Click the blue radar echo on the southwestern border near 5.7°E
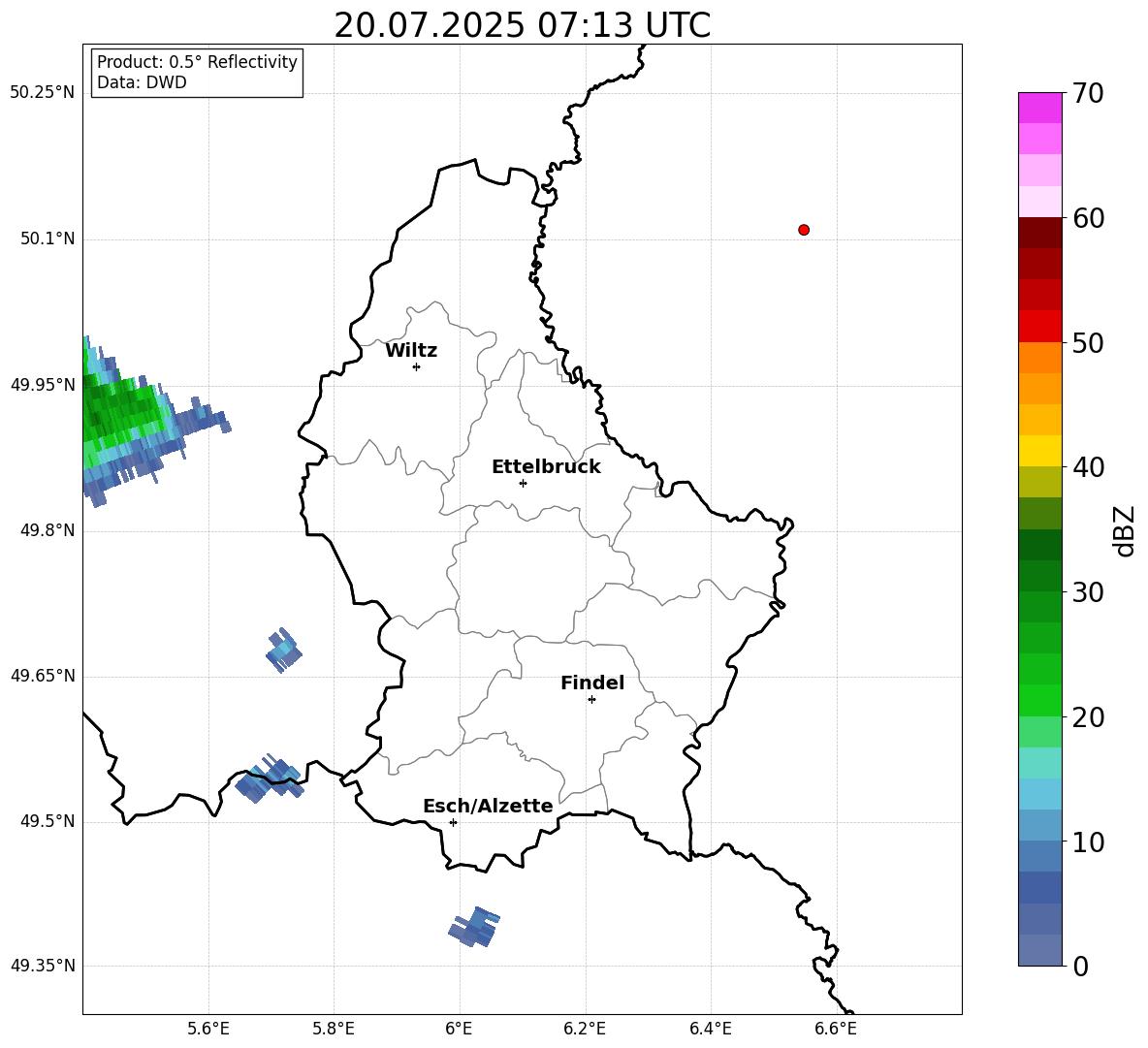The image size is (1148, 1048). pyautogui.click(x=270, y=778)
